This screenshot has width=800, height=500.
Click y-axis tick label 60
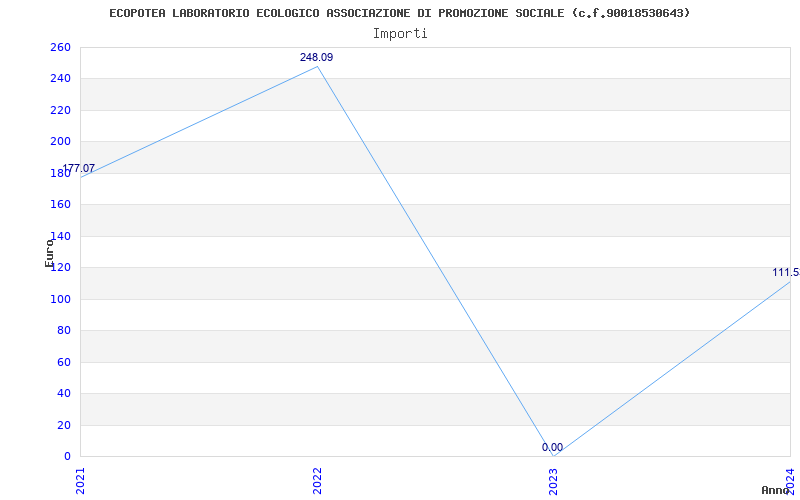point(64,362)
